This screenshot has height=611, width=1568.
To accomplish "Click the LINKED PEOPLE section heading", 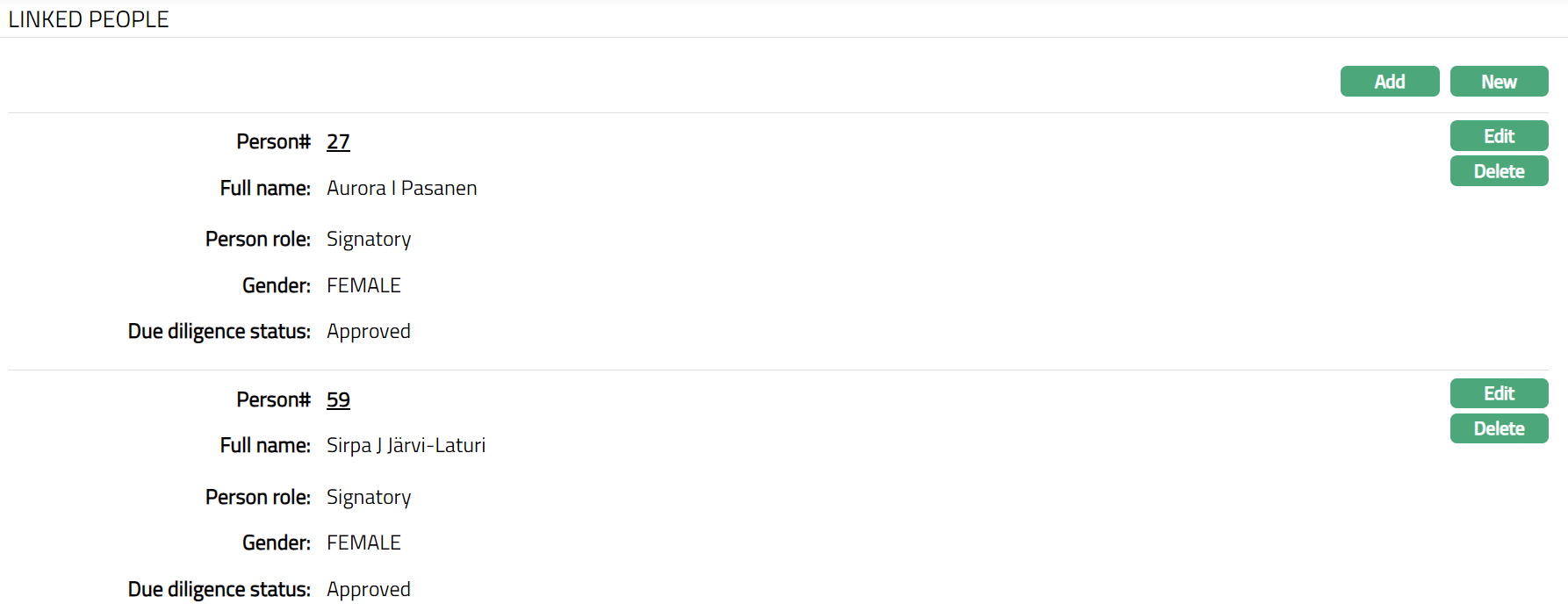I will [89, 19].
